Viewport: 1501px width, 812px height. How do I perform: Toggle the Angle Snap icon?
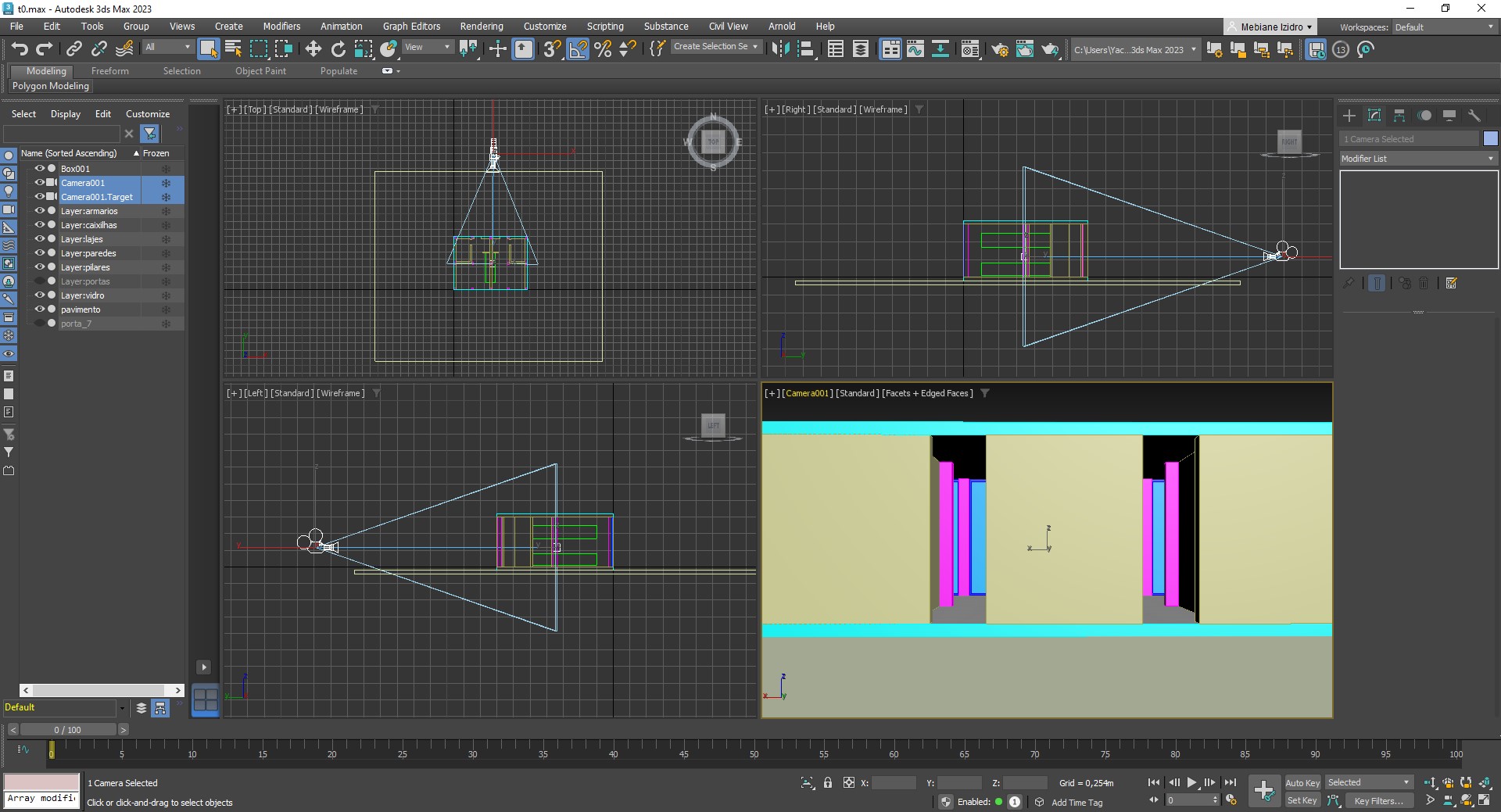(578, 49)
